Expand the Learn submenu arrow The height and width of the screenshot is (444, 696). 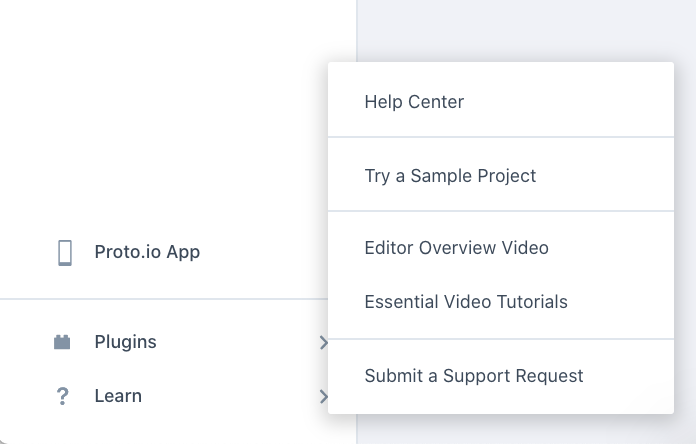(324, 396)
